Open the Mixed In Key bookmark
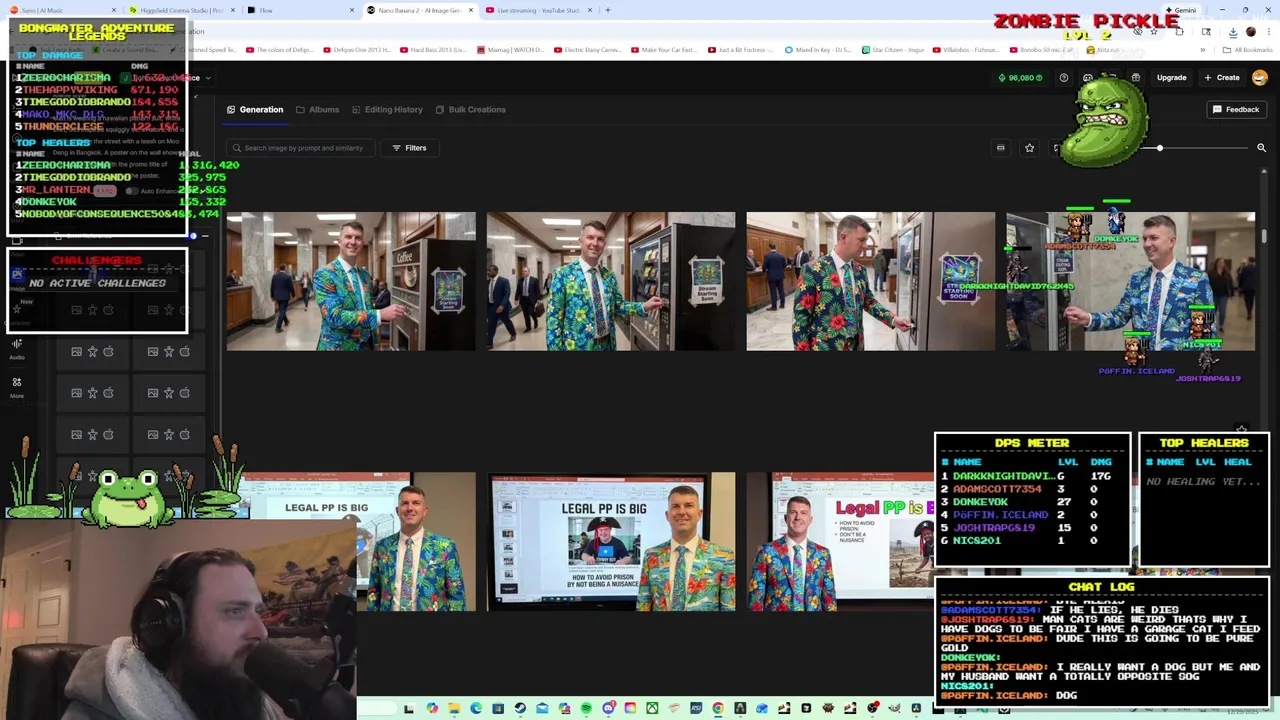The width and height of the screenshot is (1280, 720). pos(818,49)
